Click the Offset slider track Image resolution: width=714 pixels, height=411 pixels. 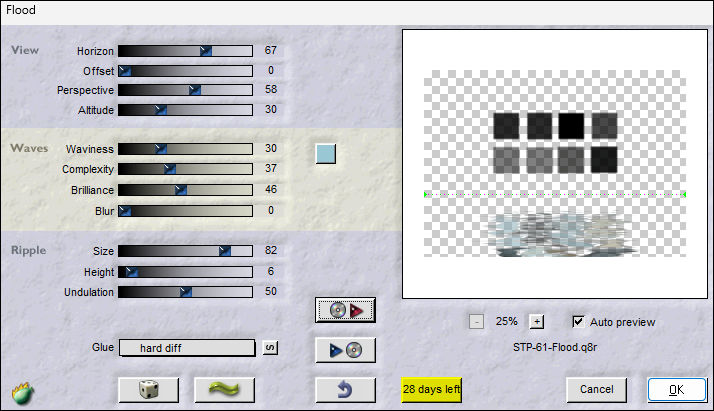pos(185,71)
